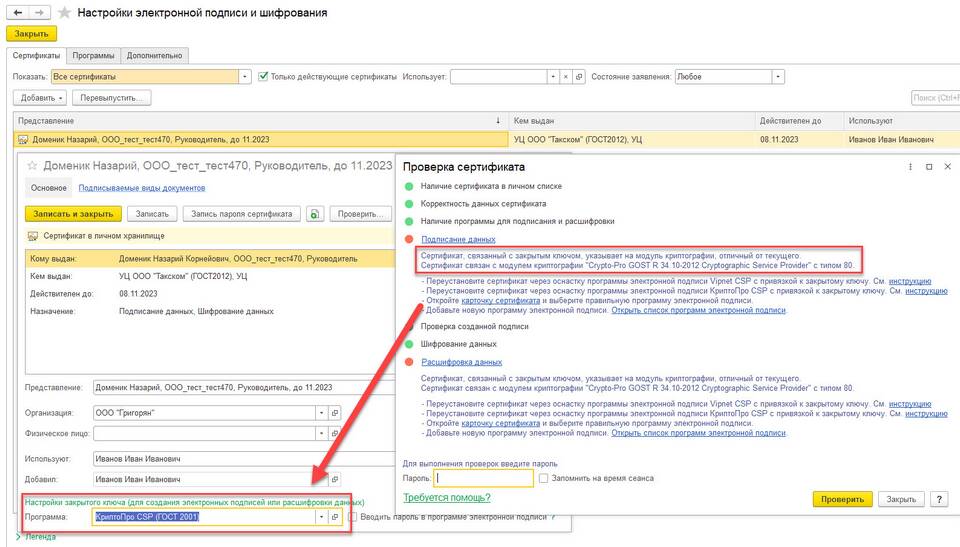960x547 pixels.
Task: Open the Организация record via its open icon
Action: [x=335, y=413]
